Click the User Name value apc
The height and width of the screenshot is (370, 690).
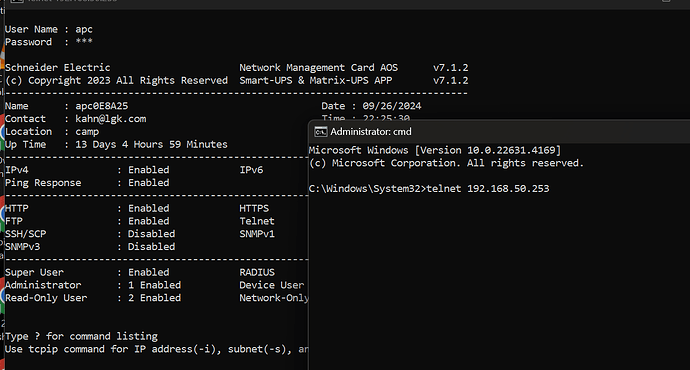click(x=84, y=29)
